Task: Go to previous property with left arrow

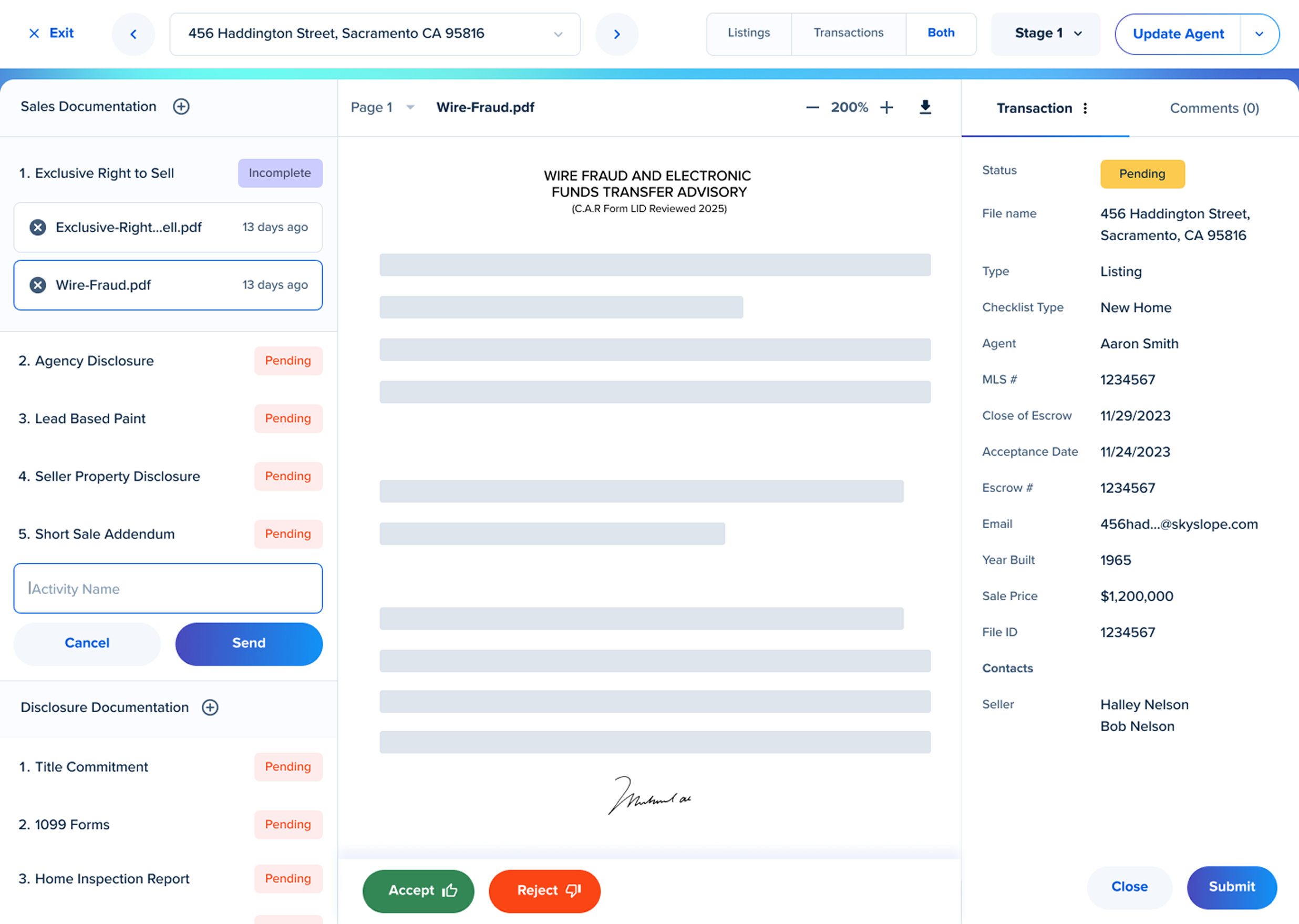Action: click(x=133, y=34)
